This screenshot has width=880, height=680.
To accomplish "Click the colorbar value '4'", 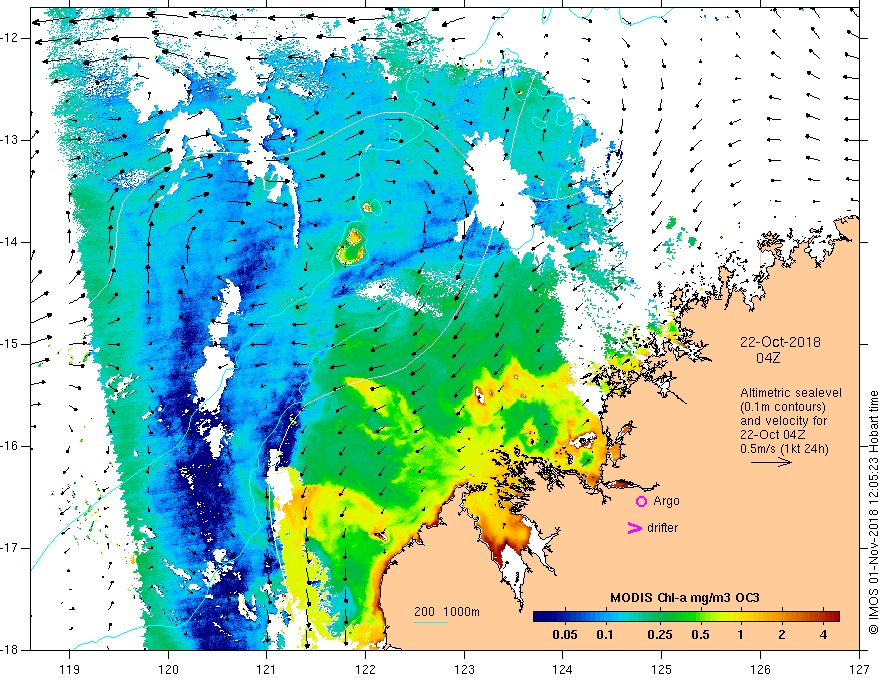I will [823, 635].
